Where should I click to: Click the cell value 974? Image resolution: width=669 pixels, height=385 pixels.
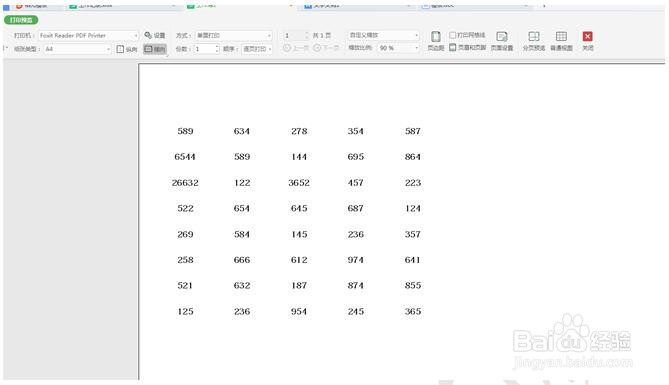[x=355, y=260]
